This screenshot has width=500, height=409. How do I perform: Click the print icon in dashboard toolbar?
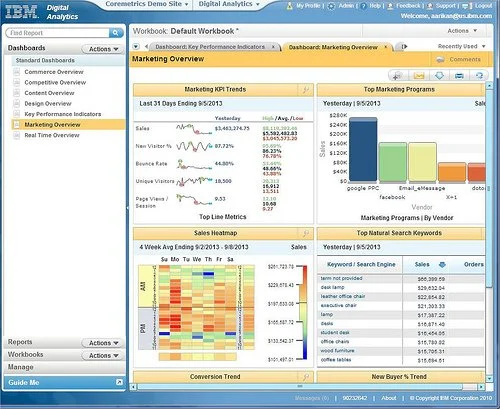click(x=459, y=76)
